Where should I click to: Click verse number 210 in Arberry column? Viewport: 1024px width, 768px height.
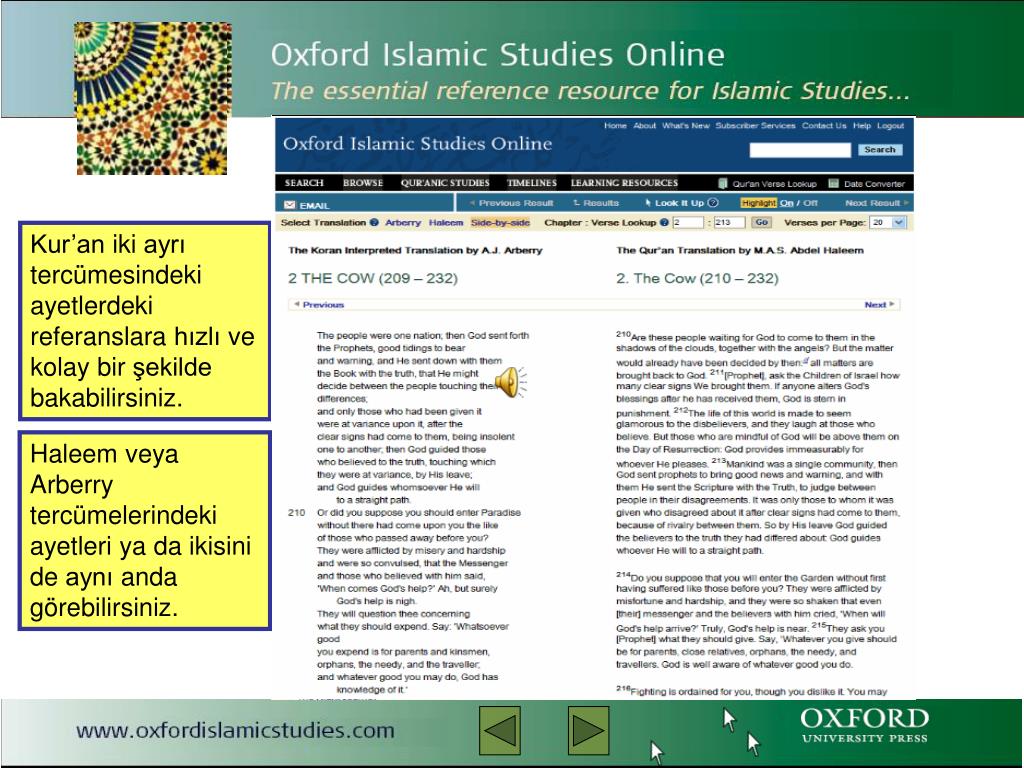[x=296, y=513]
